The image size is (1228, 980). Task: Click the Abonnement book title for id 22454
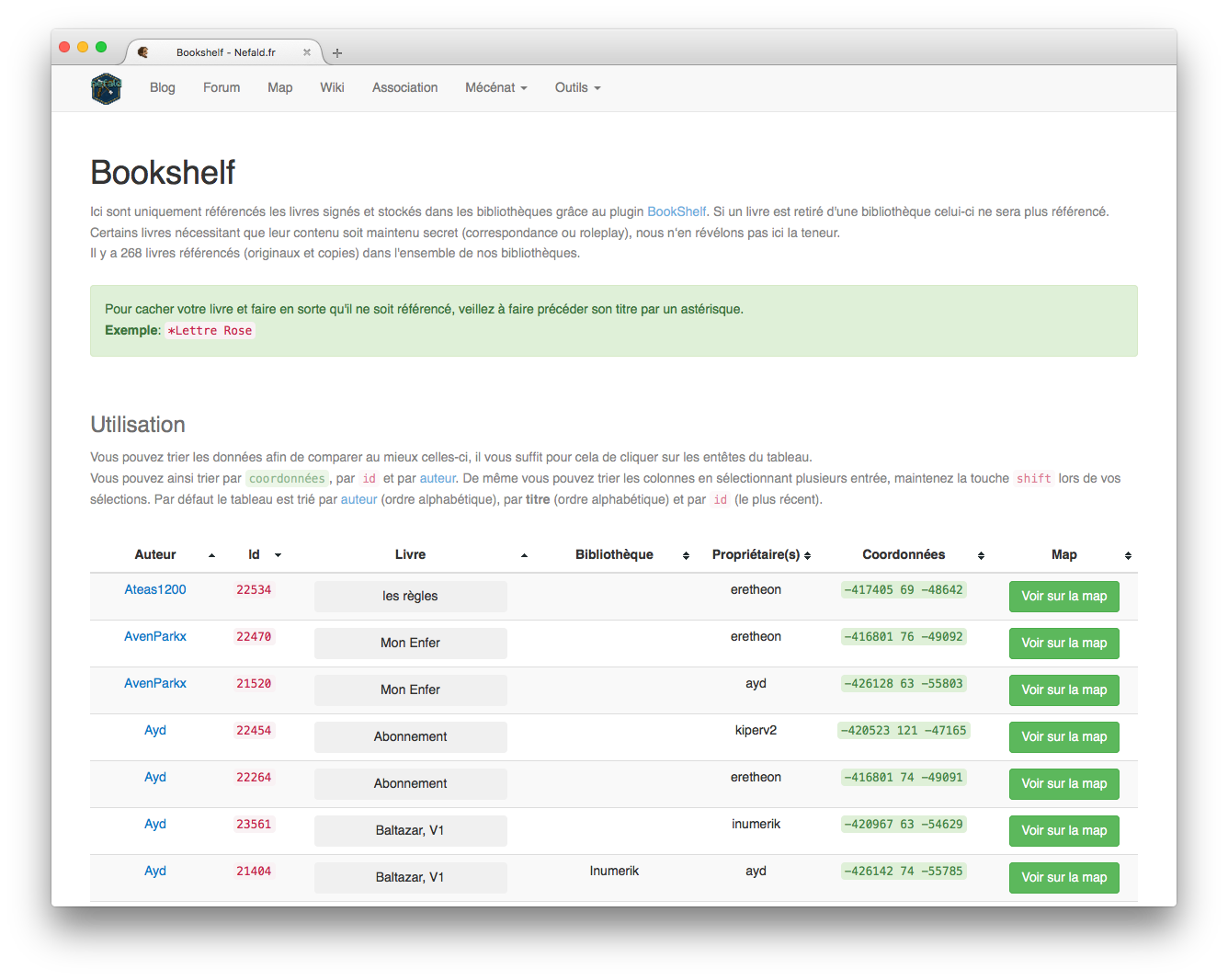coord(410,736)
